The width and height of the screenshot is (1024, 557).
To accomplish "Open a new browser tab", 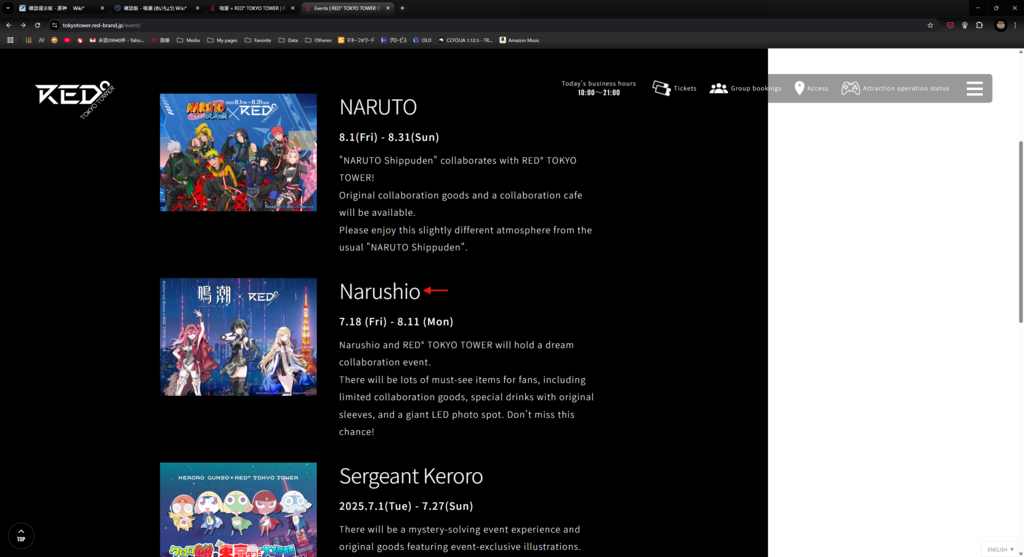I will [x=402, y=8].
